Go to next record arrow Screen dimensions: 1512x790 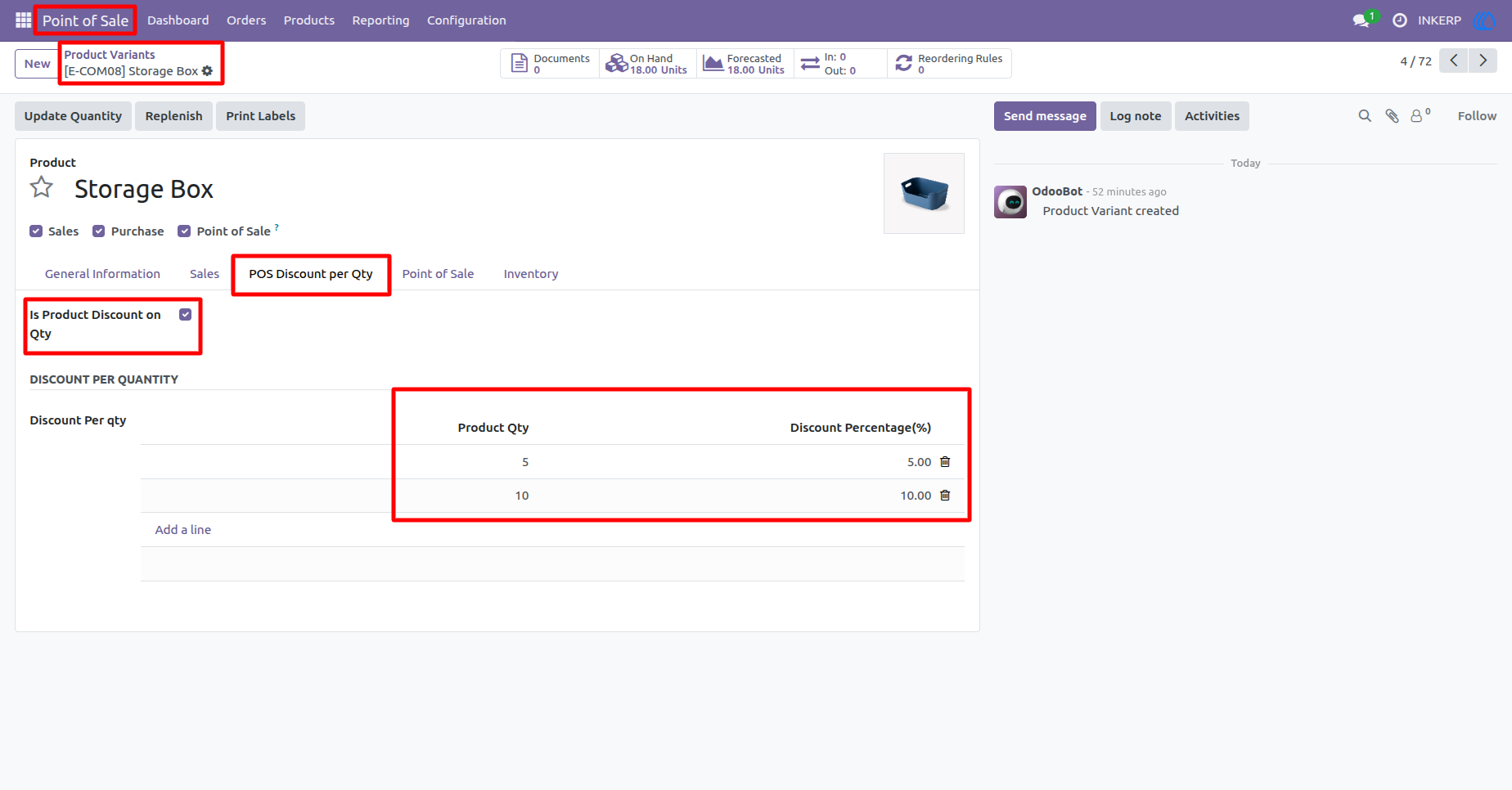[1483, 61]
